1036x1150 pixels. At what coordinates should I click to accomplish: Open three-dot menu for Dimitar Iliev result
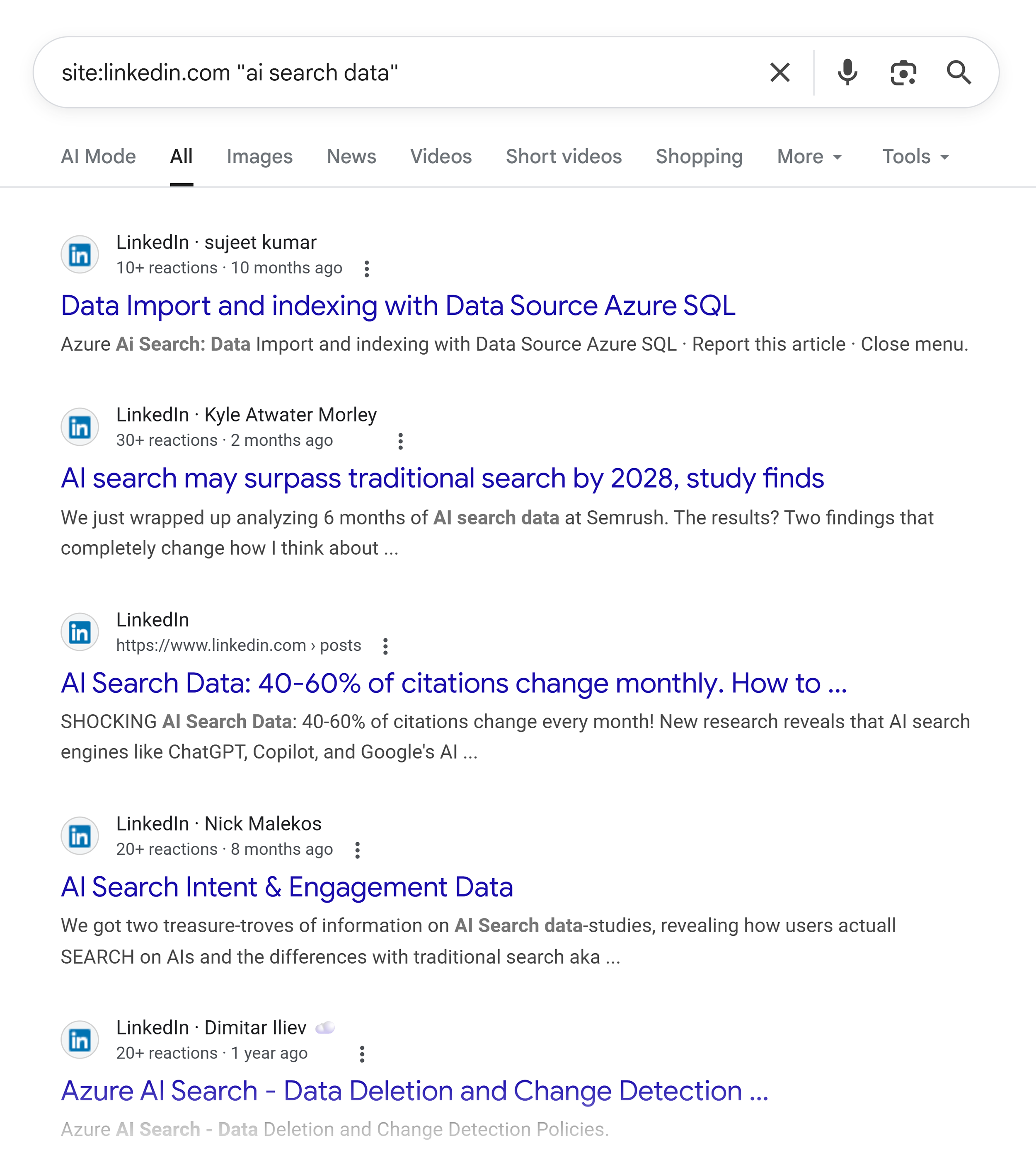click(x=361, y=1054)
